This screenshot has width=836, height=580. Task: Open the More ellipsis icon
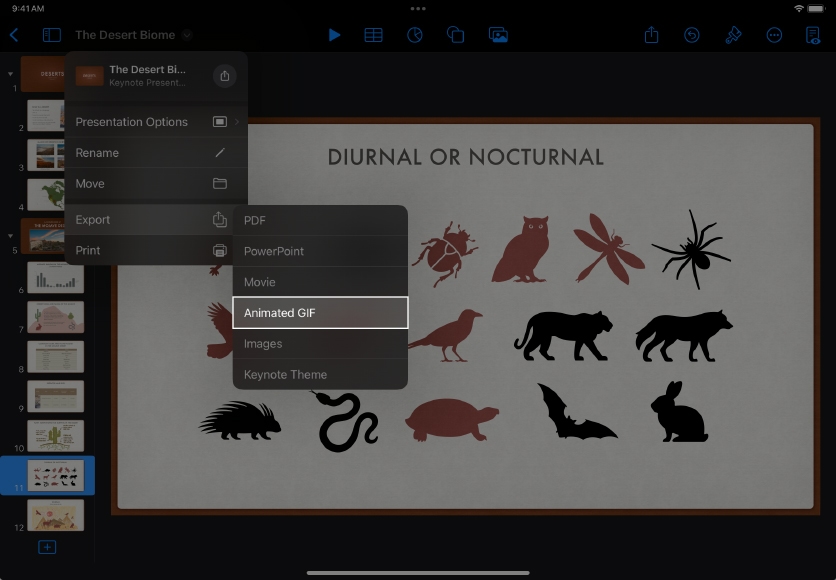pos(774,35)
